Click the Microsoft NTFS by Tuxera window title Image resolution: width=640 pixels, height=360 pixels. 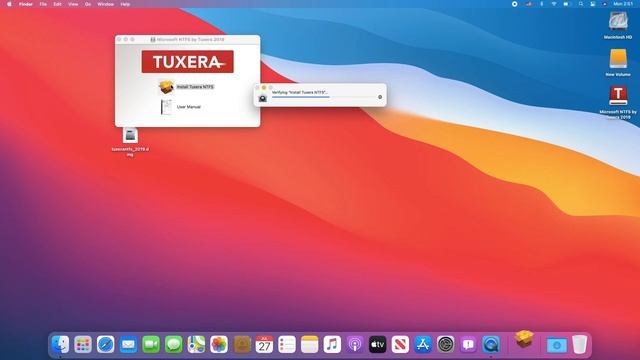[190, 40]
